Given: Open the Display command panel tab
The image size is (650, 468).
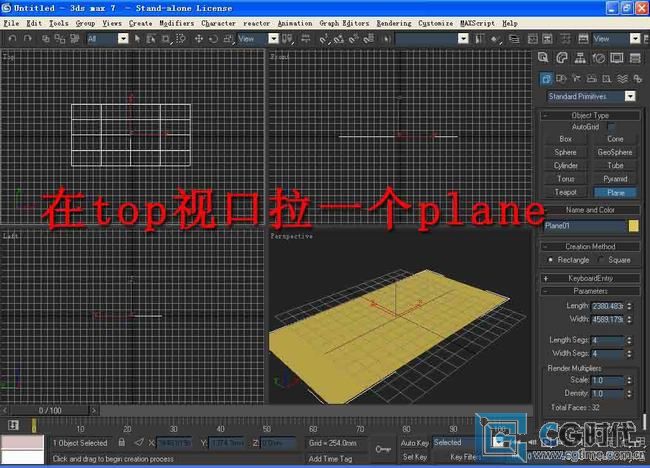Looking at the screenshot, I should (617, 58).
